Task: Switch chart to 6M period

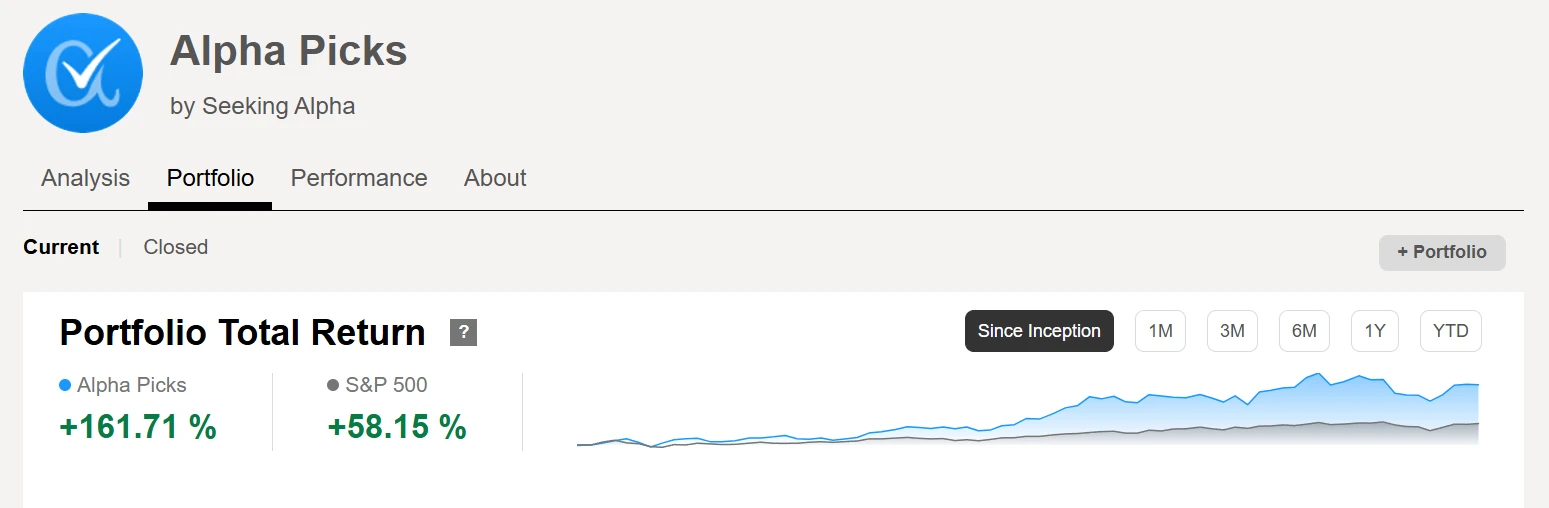Action: [x=1304, y=331]
